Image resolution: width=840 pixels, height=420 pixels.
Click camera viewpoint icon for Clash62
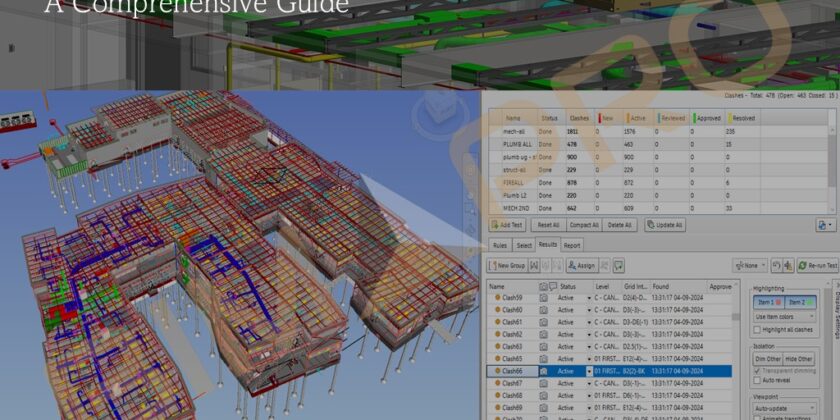click(x=544, y=334)
